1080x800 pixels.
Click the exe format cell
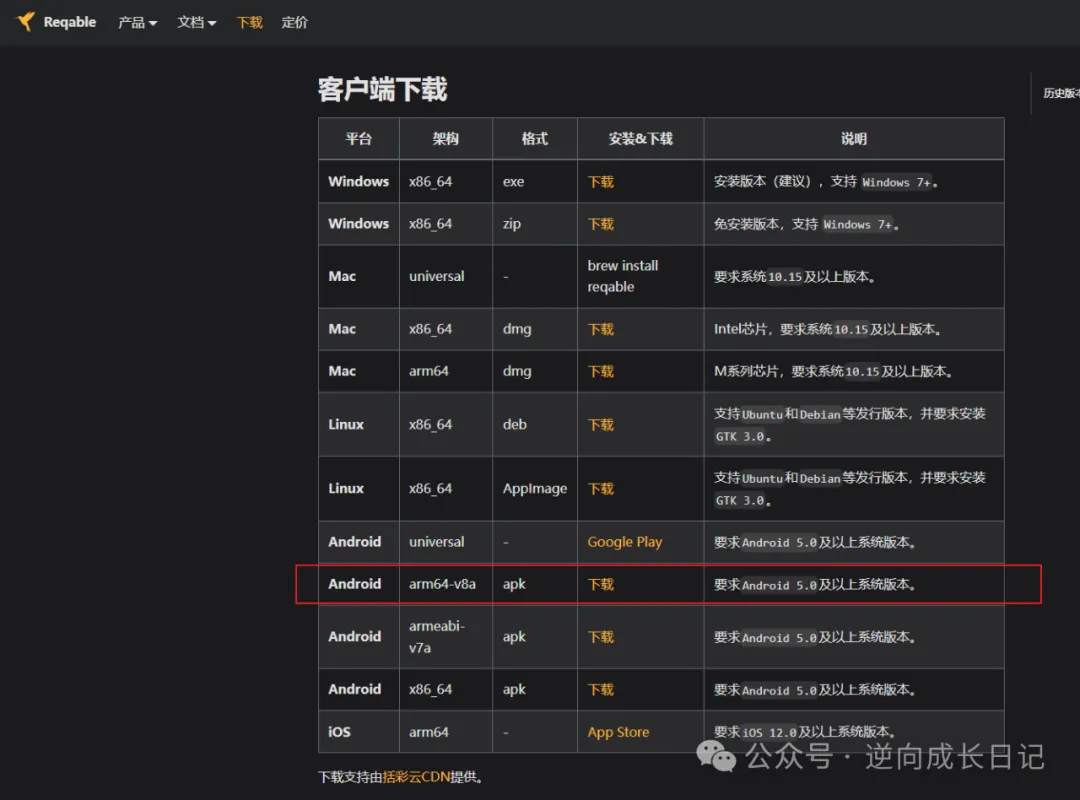(534, 182)
